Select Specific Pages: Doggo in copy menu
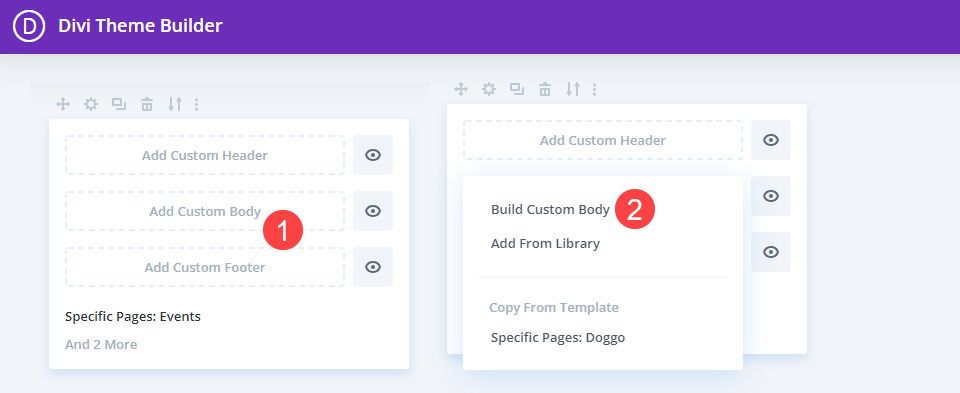 point(558,337)
